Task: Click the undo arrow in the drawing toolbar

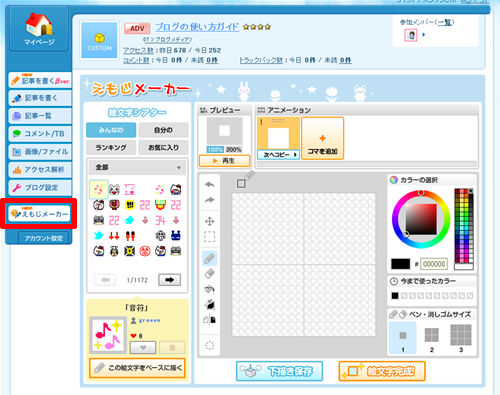Action: (210, 184)
